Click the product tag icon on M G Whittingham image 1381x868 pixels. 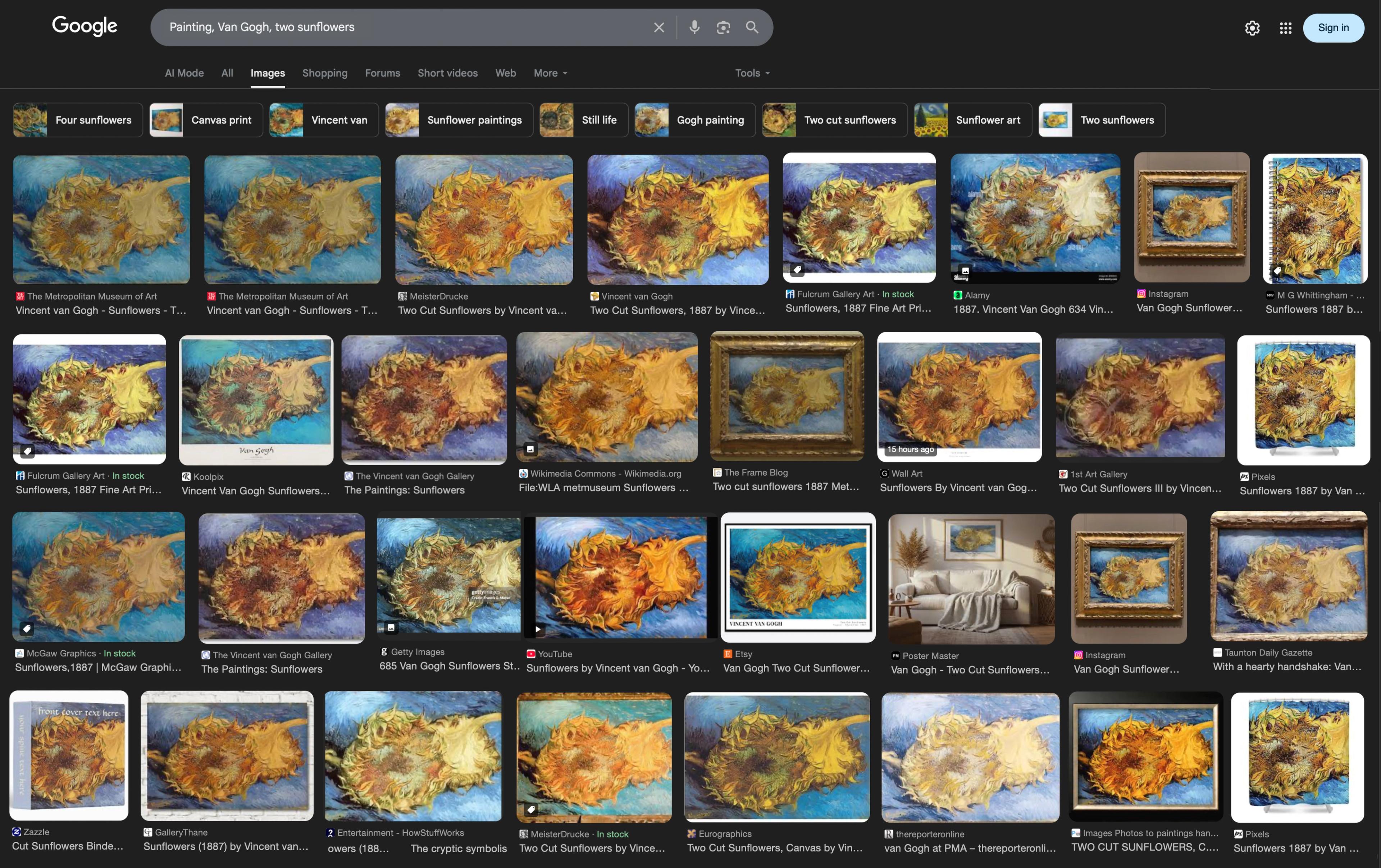1277,271
